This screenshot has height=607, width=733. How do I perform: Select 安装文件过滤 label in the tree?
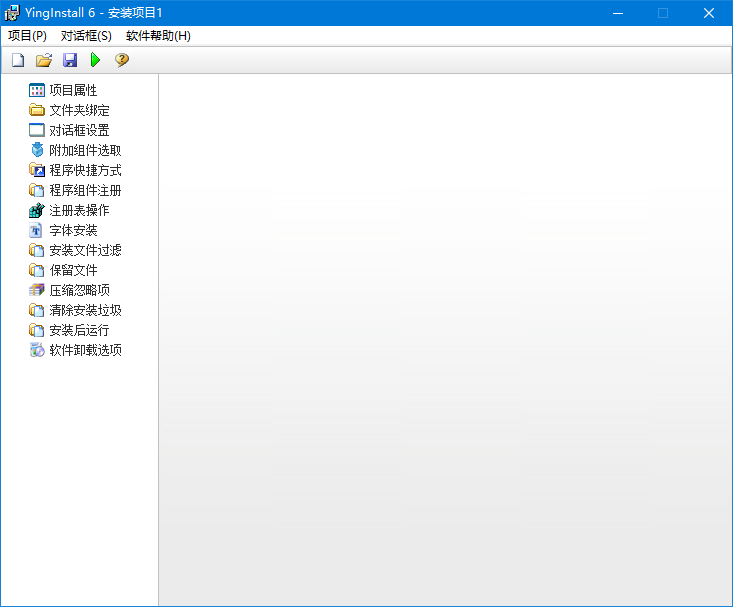pos(86,250)
